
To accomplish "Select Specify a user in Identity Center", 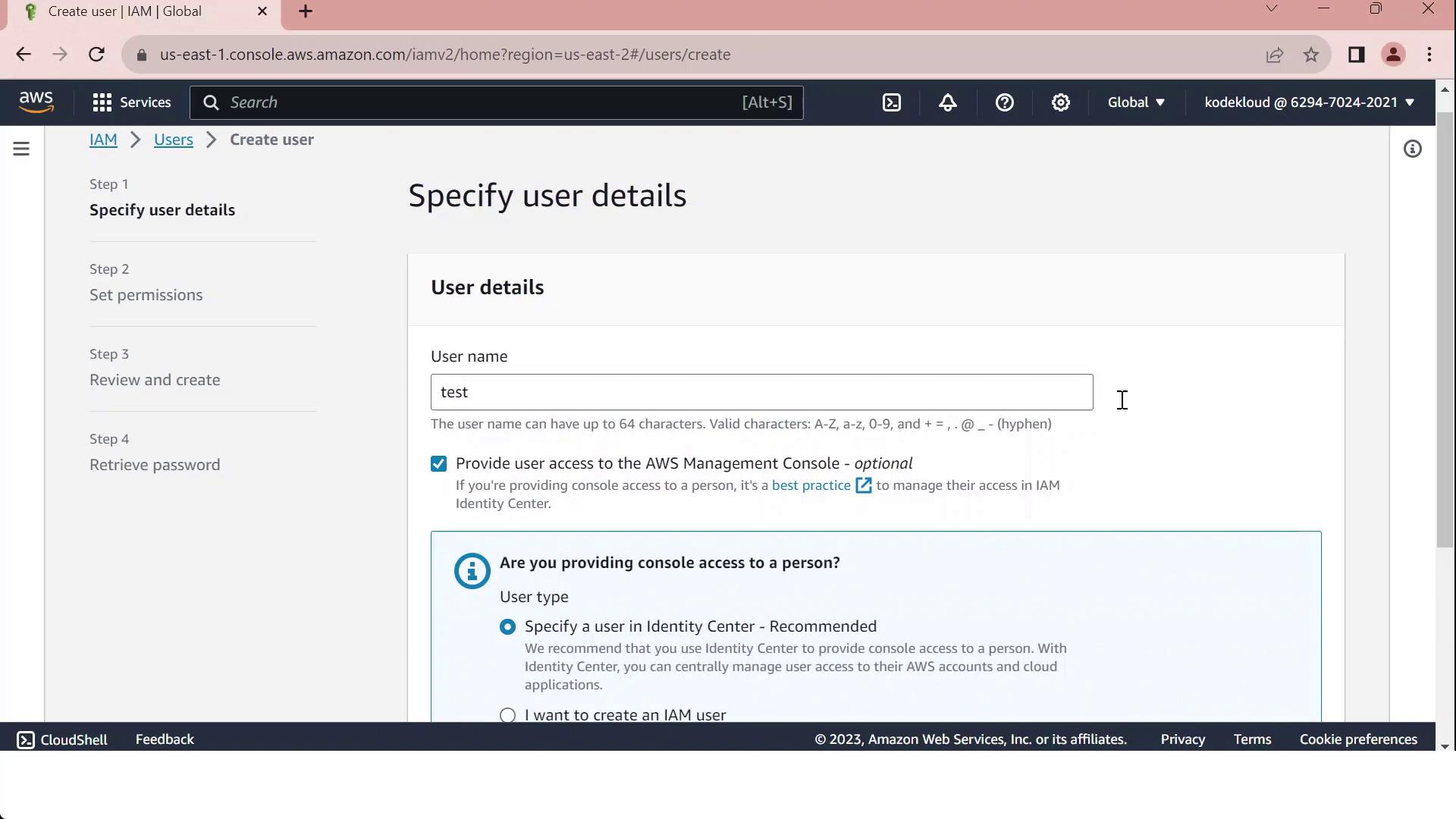I will [508, 627].
